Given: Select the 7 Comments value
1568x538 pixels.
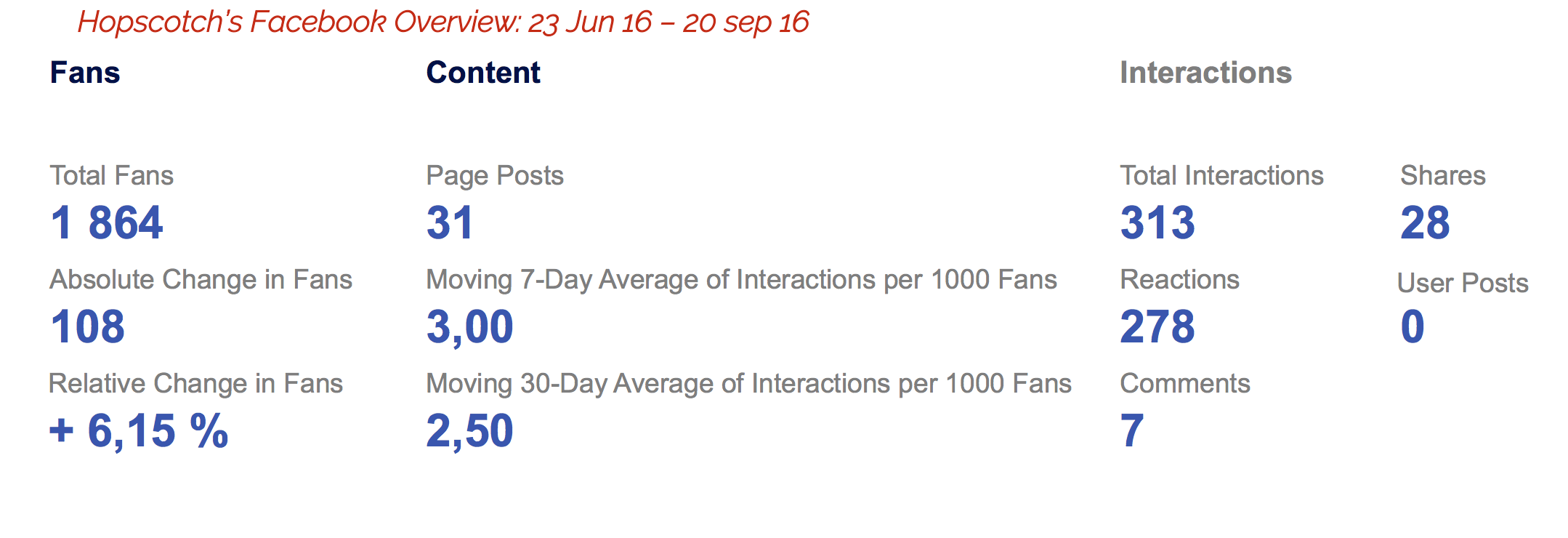Looking at the screenshot, I should (1131, 430).
